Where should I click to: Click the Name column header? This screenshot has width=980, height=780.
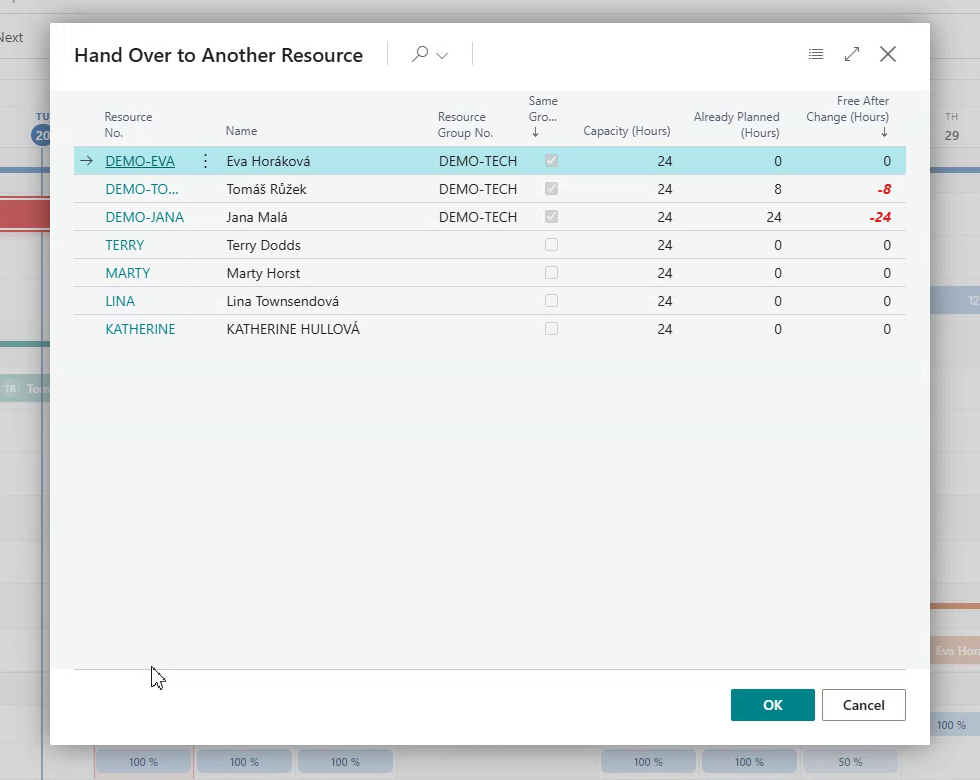241,131
